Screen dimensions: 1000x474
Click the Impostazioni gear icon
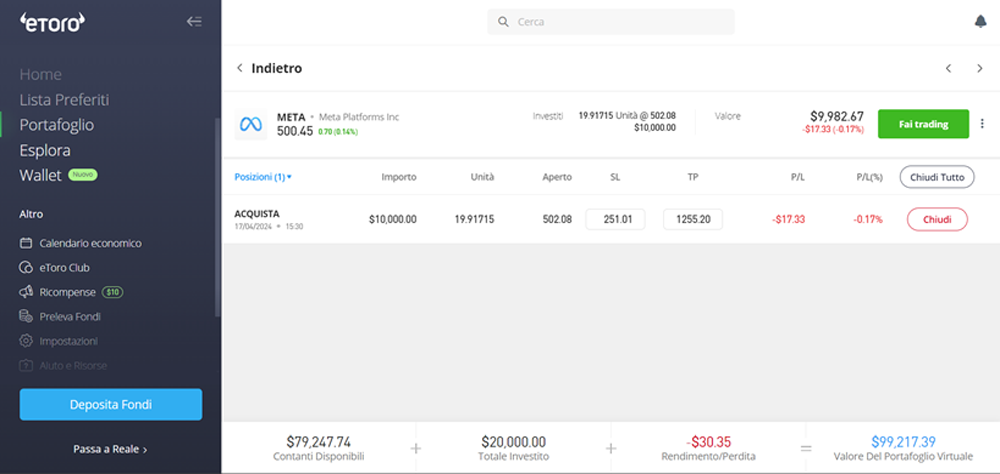click(26, 341)
